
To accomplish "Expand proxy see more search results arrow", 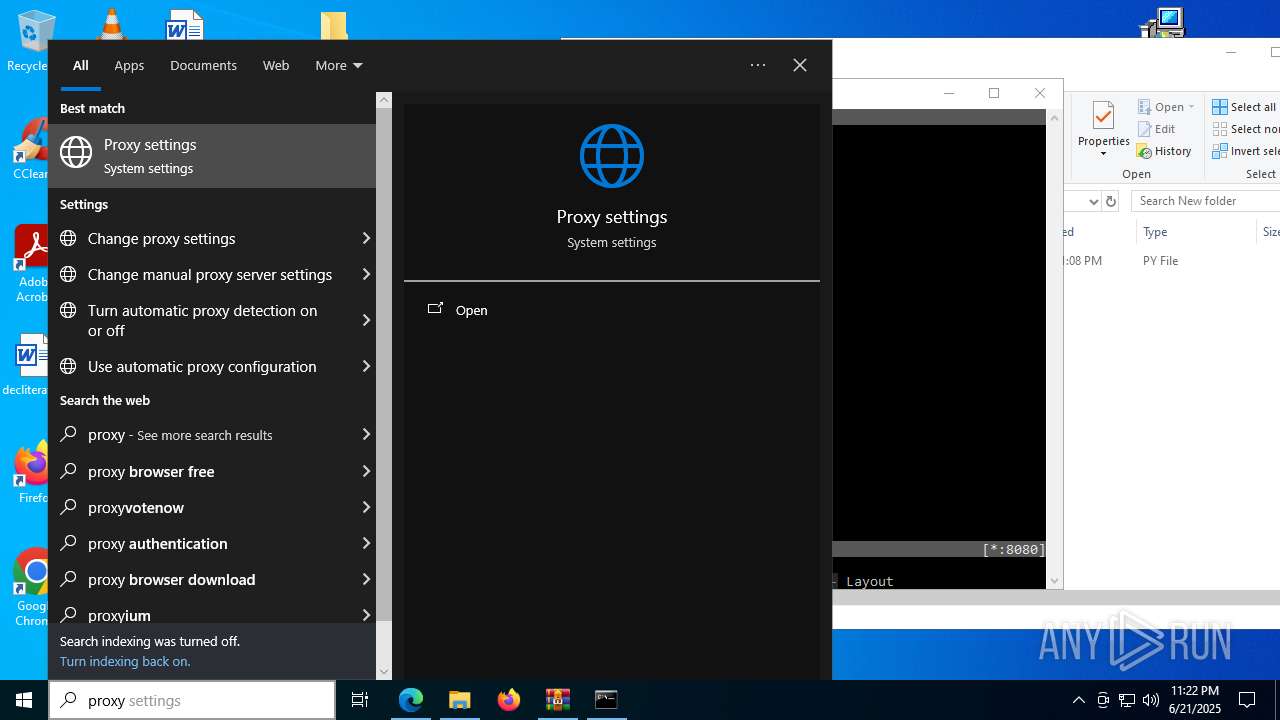I will 366,434.
